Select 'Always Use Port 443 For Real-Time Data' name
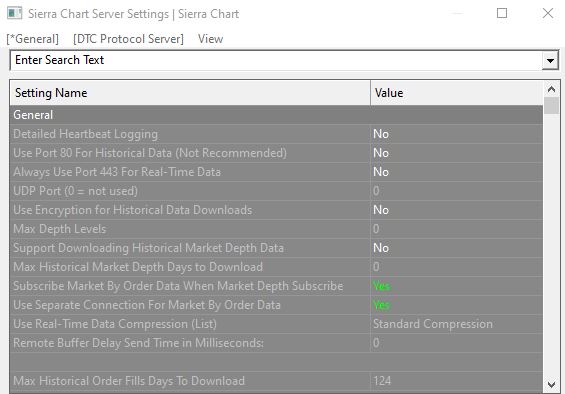 [117, 172]
